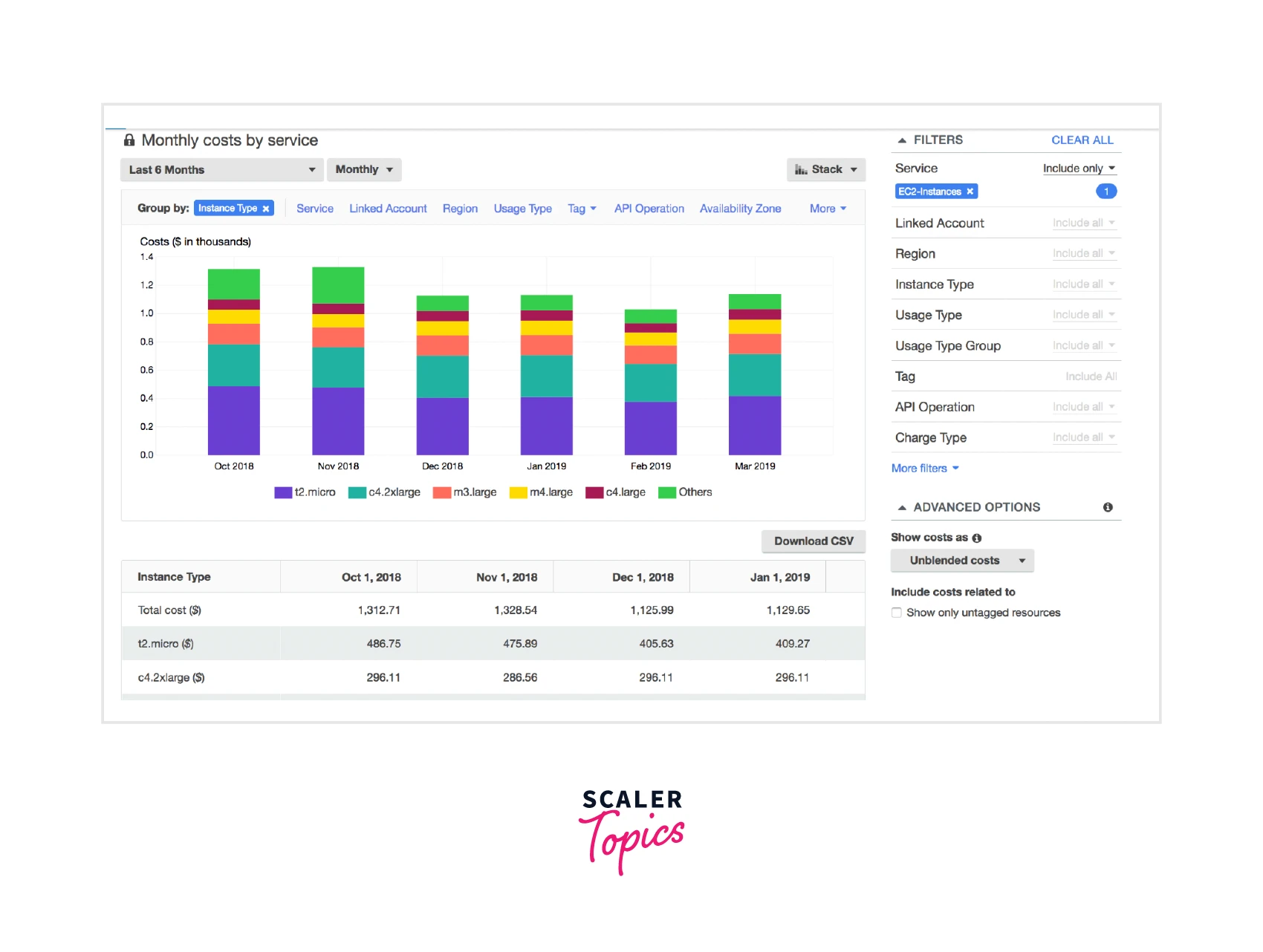The width and height of the screenshot is (1263, 952).
Task: Open the Unblended costs selector
Action: 961,561
